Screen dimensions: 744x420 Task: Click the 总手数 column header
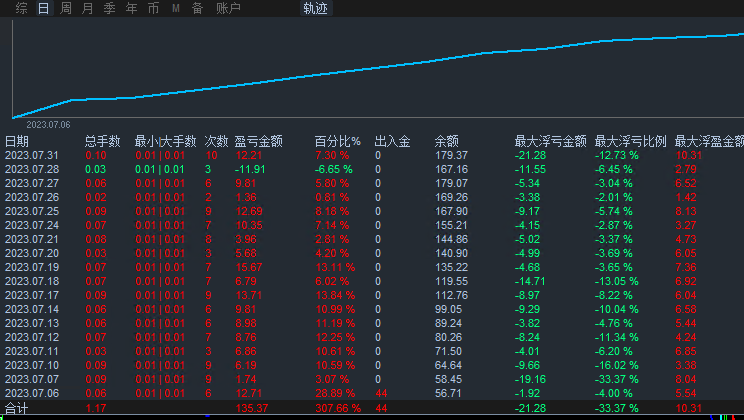(x=102, y=141)
